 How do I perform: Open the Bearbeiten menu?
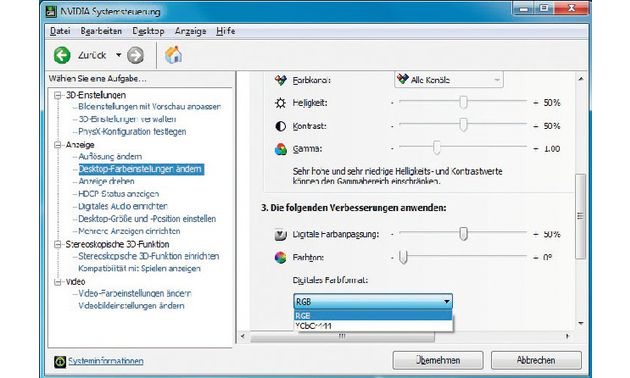101,31
